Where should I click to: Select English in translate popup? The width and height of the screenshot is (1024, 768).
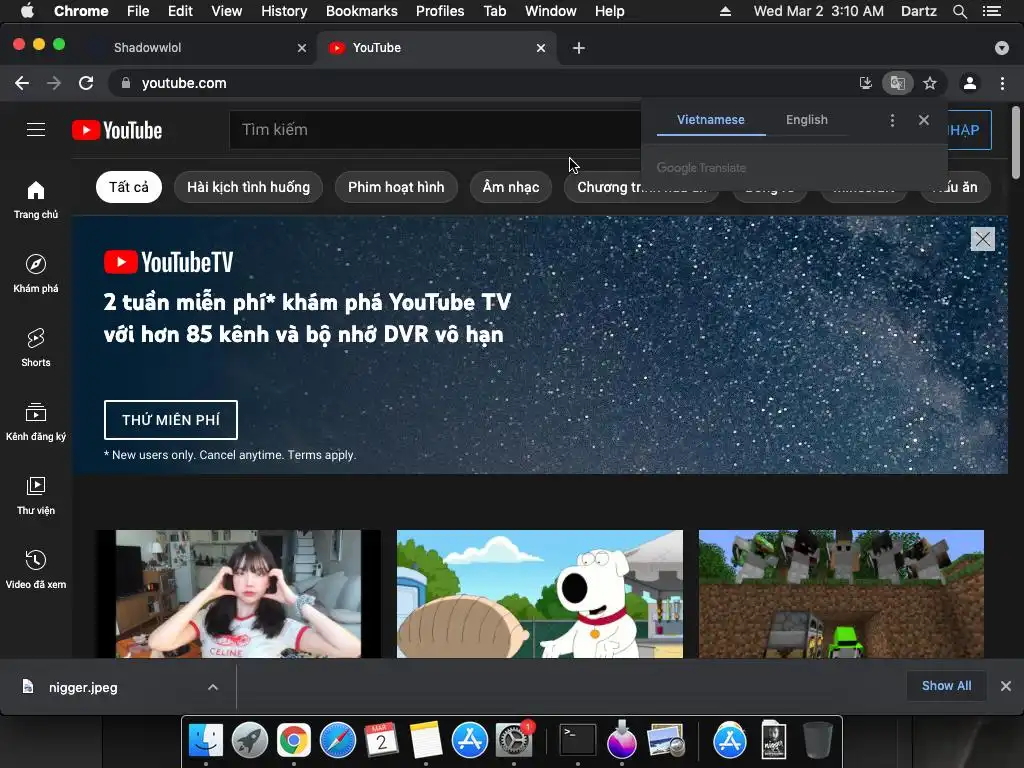tap(807, 120)
